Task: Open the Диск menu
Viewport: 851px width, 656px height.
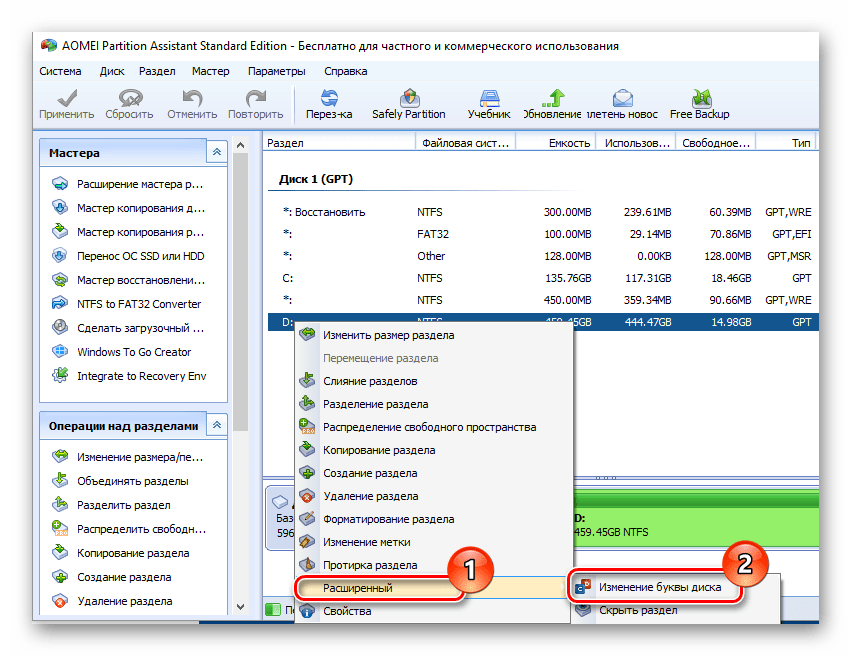Action: (112, 71)
